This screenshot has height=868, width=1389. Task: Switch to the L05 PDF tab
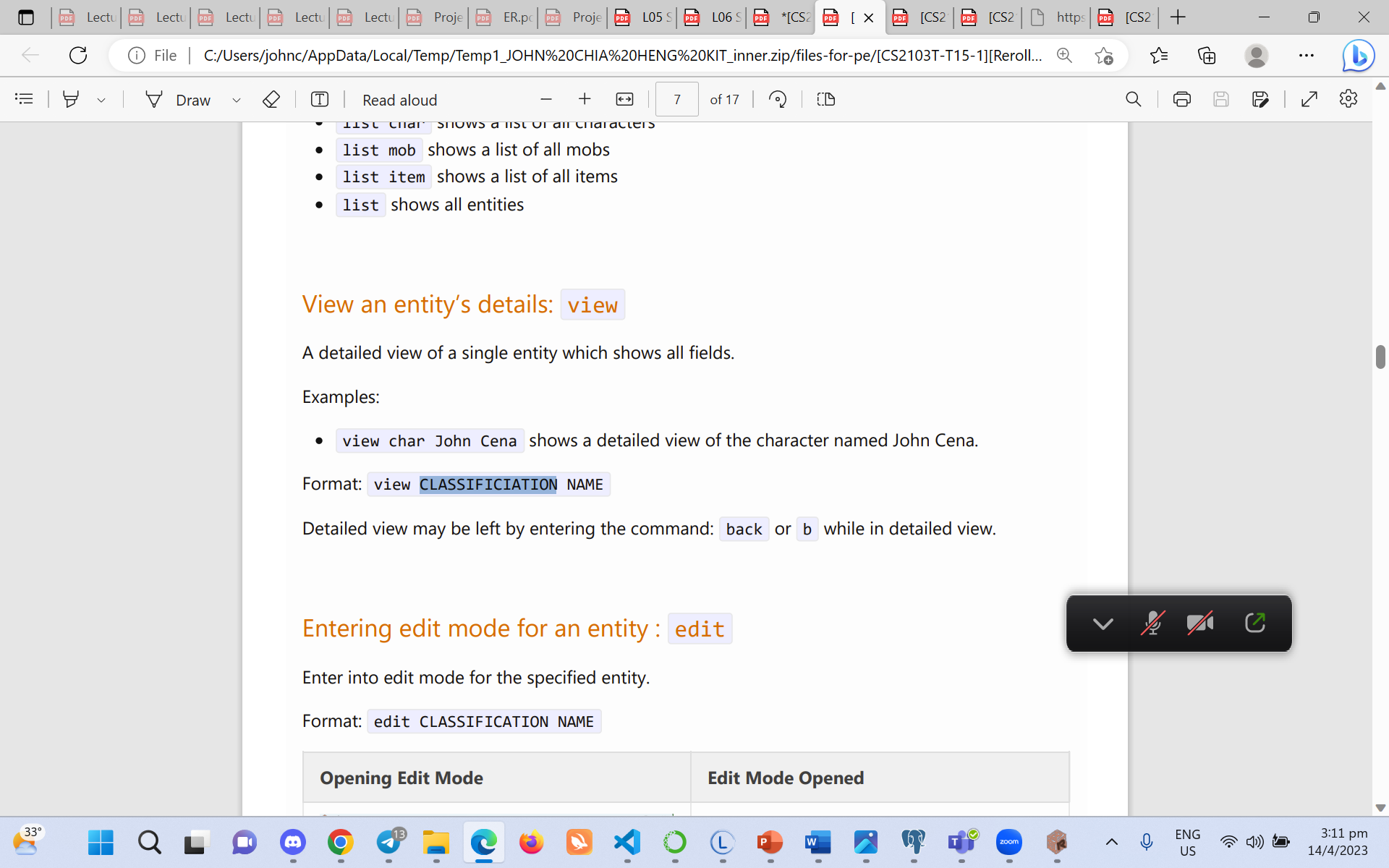[647, 17]
